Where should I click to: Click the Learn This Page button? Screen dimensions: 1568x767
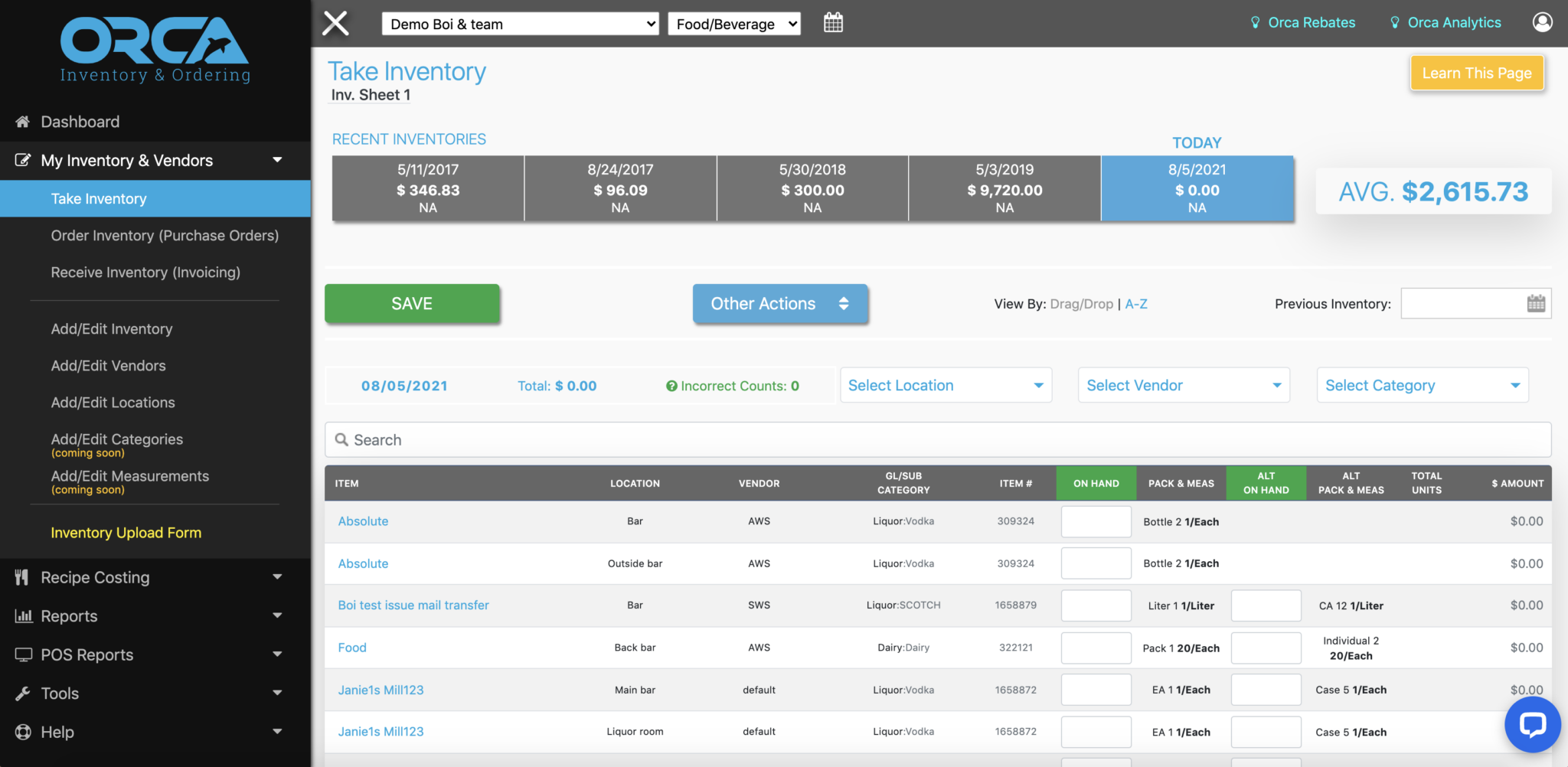click(1476, 73)
